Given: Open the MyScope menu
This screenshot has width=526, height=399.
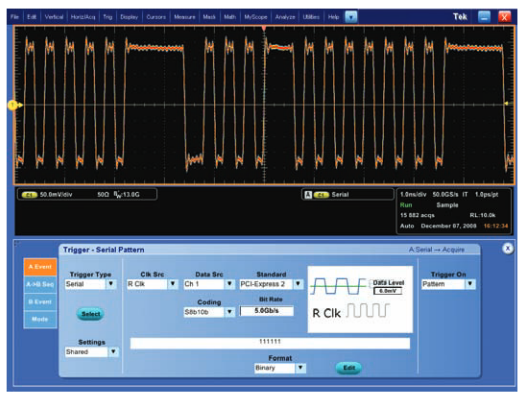Looking at the screenshot, I should 256,17.
